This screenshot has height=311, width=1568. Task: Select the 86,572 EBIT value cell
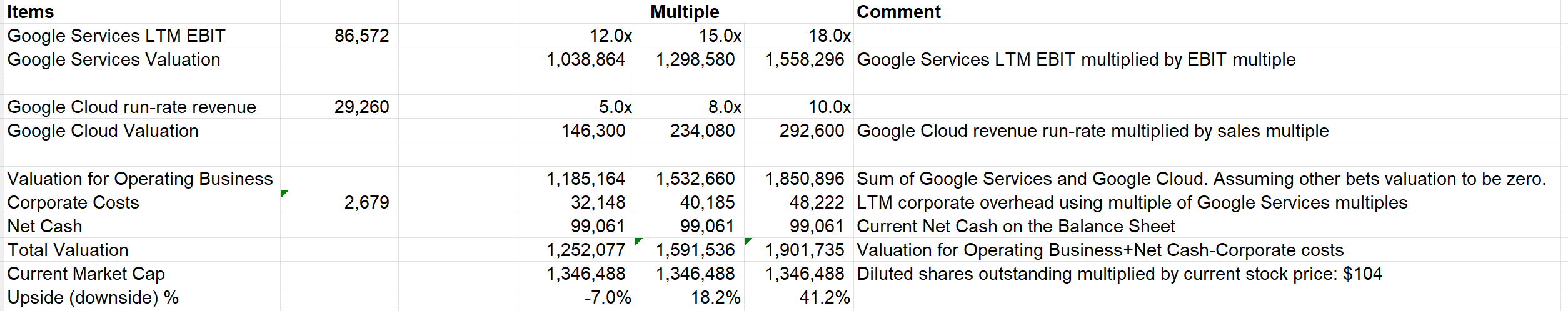tap(339, 36)
